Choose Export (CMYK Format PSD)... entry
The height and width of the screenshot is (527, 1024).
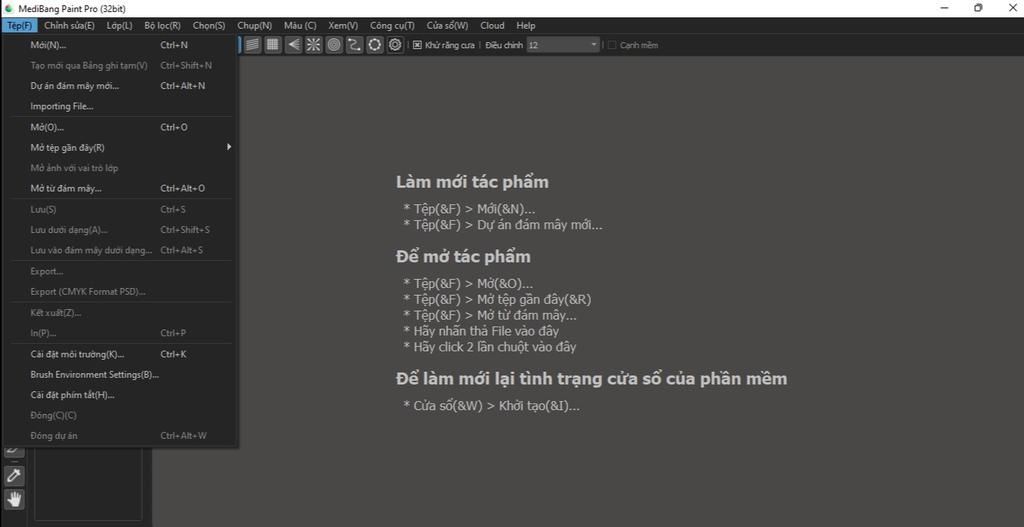point(121,291)
